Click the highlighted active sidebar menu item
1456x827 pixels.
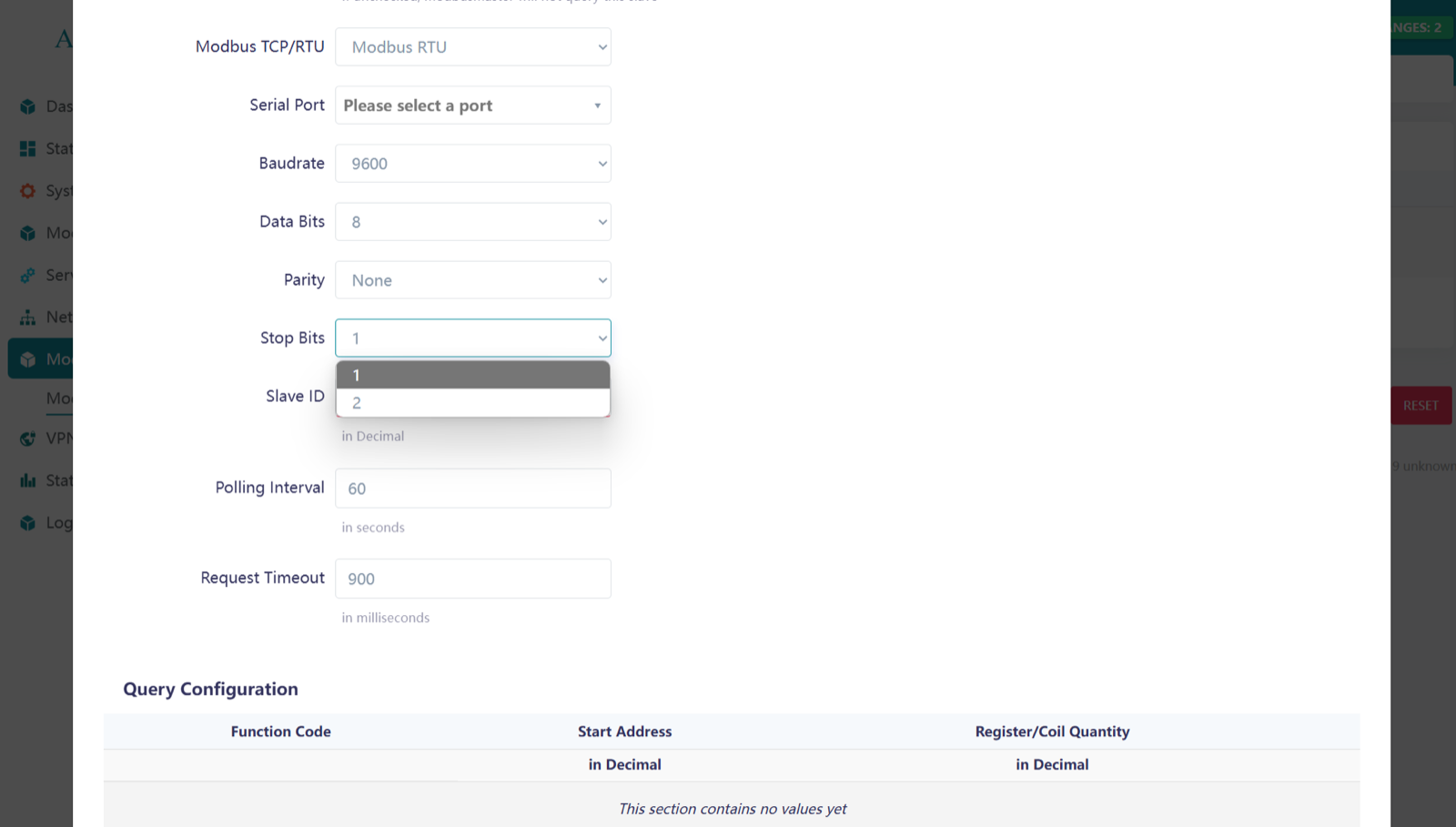[41, 359]
